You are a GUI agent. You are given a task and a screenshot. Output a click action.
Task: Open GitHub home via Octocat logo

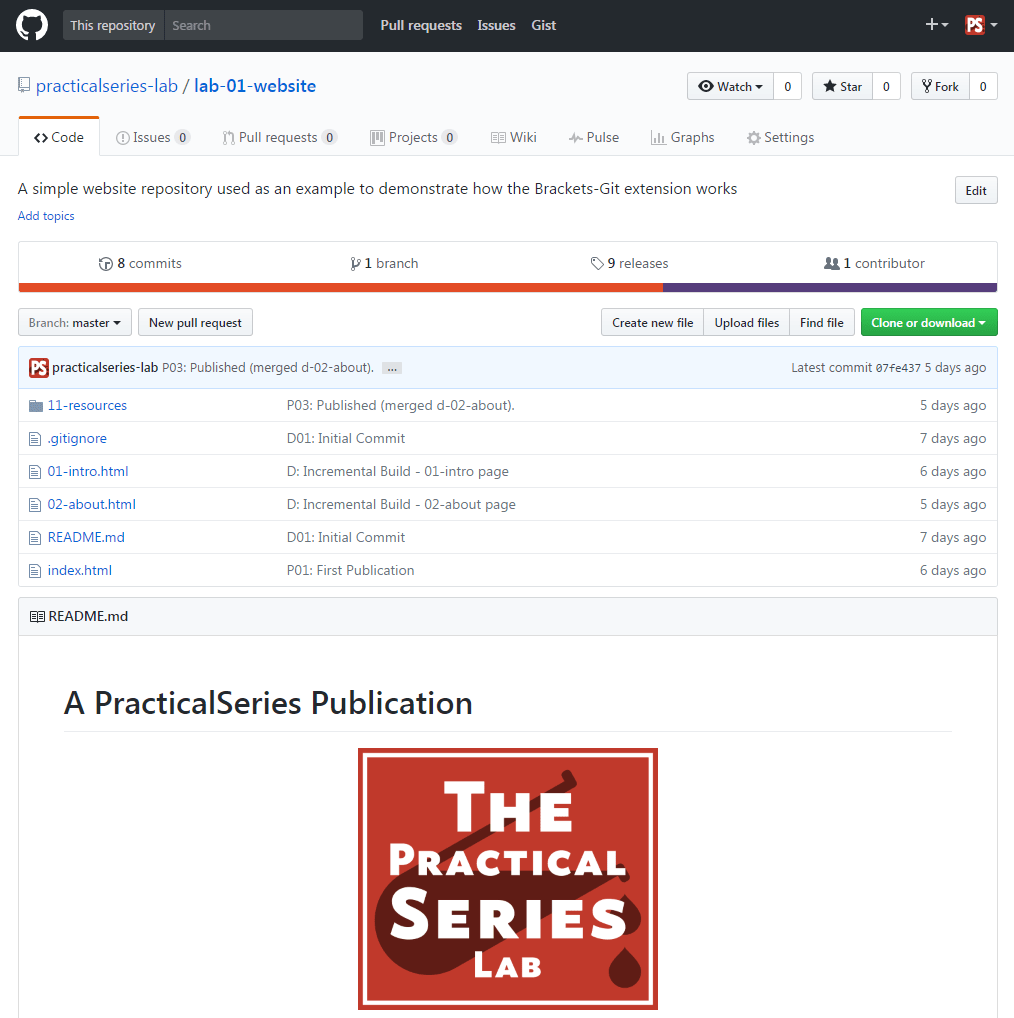(x=32, y=25)
